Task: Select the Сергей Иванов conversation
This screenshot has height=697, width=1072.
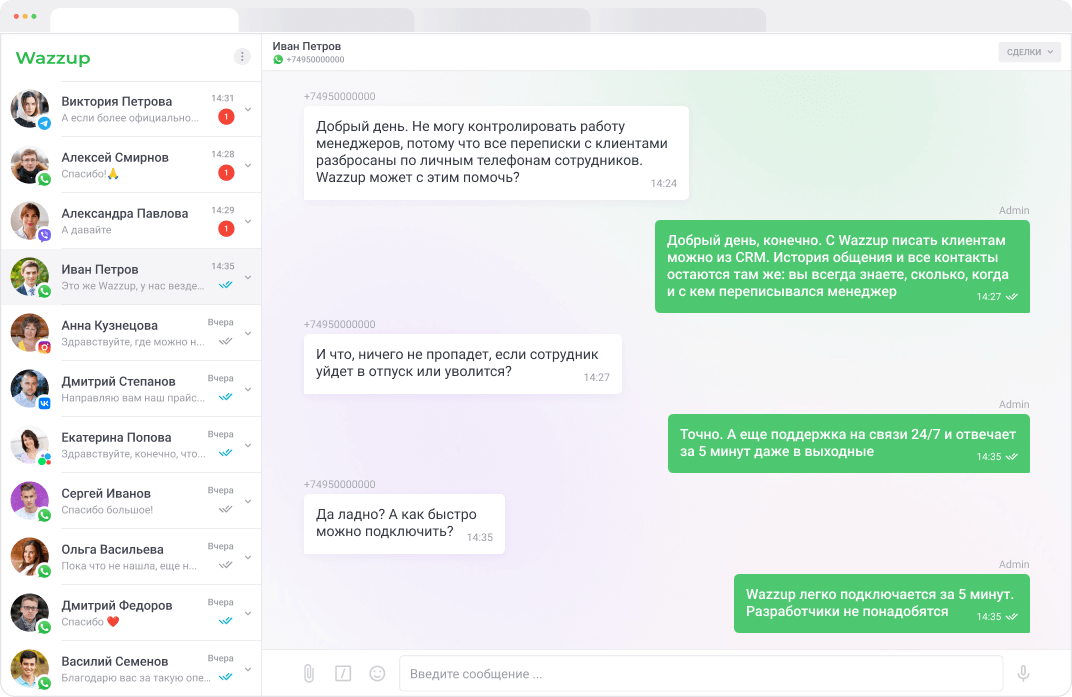Action: pyautogui.click(x=131, y=501)
